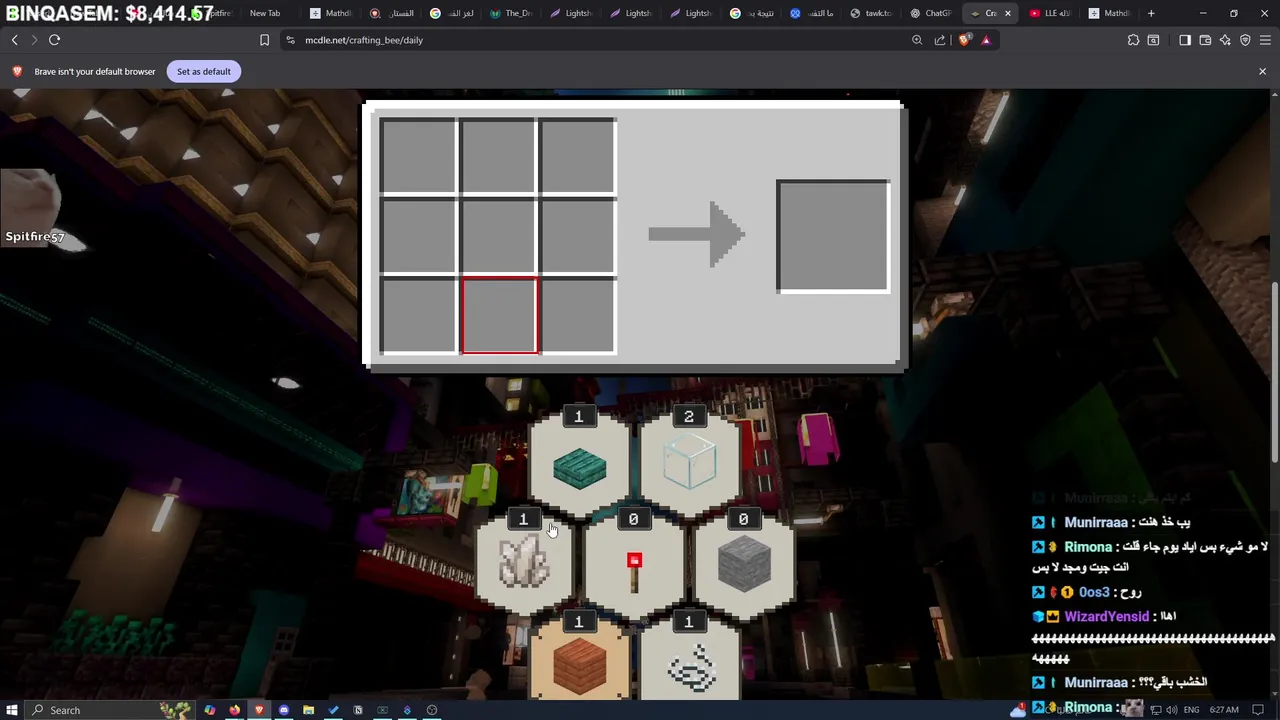Open the Brave Shields lion icon
Screen dimensions: 1280x720
[964, 40]
